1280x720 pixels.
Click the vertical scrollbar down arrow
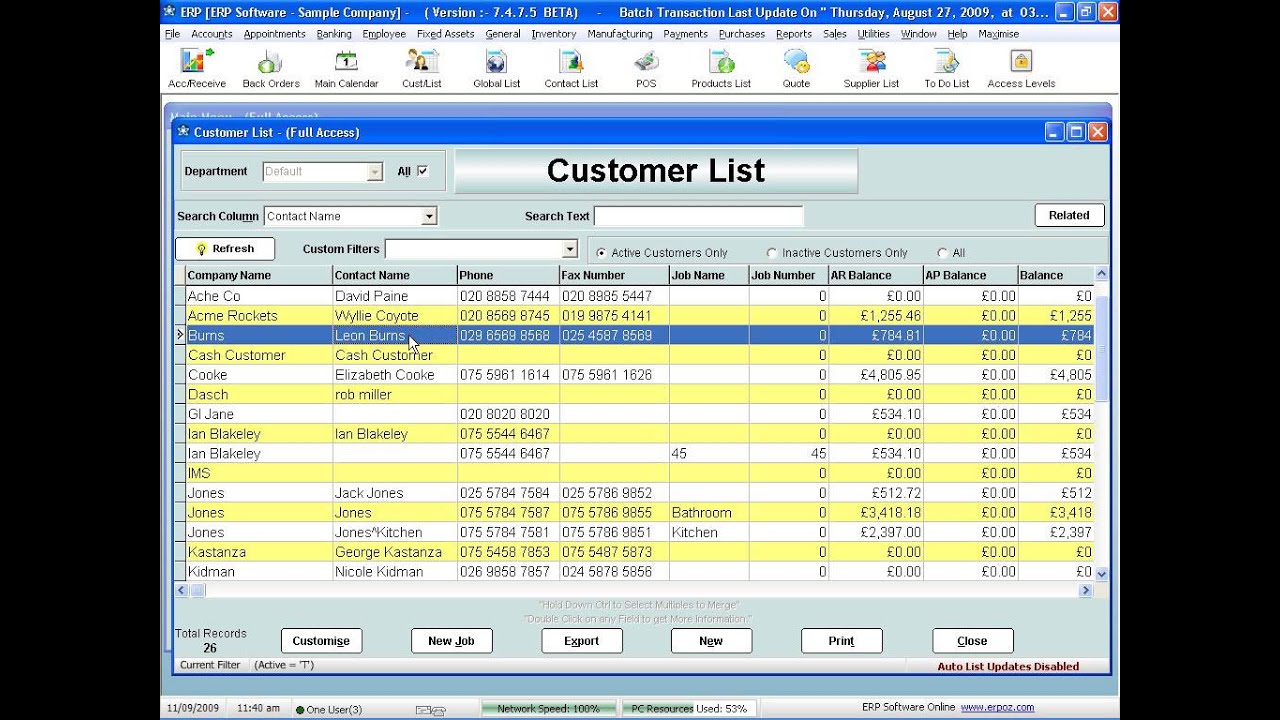click(x=1101, y=574)
